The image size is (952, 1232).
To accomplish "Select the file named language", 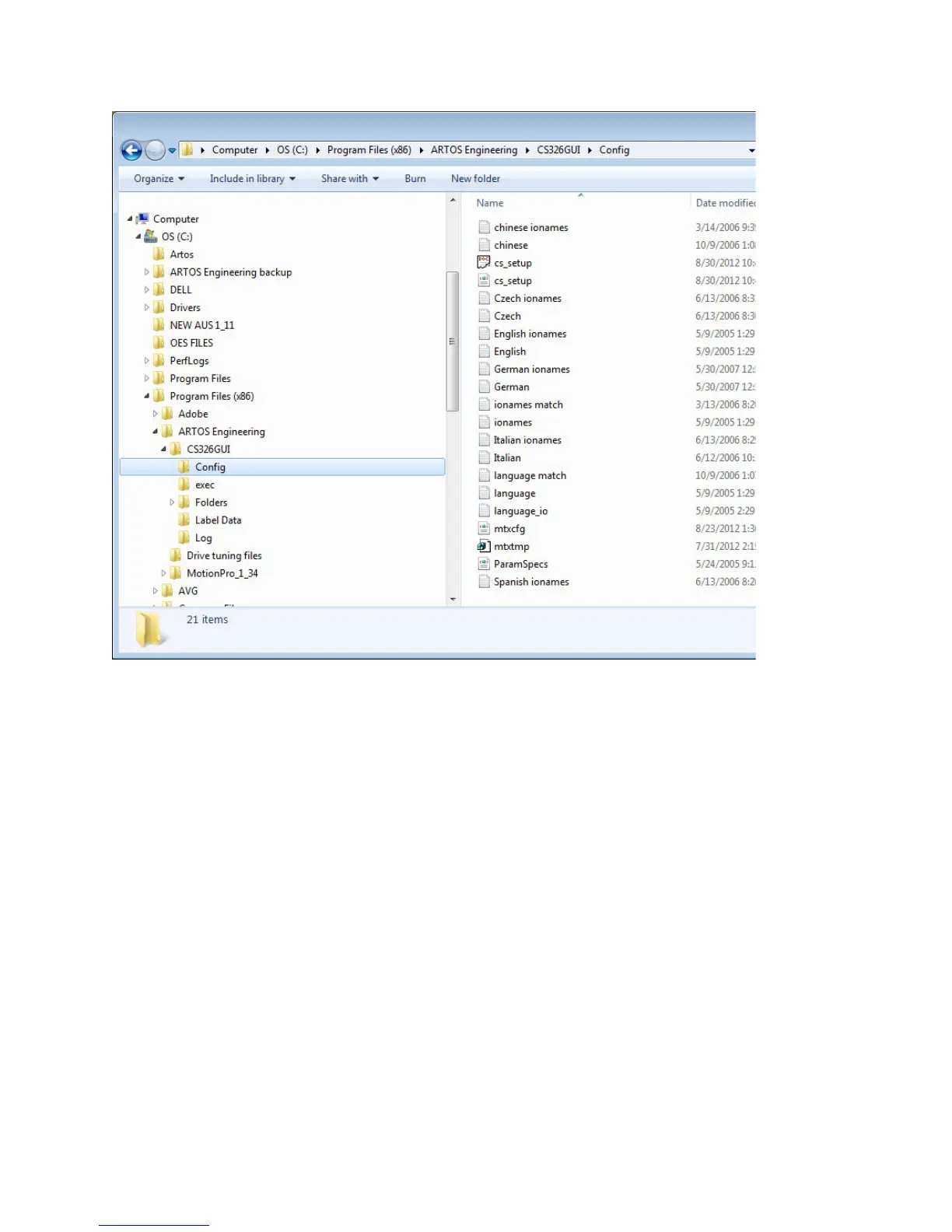I will 514,494.
